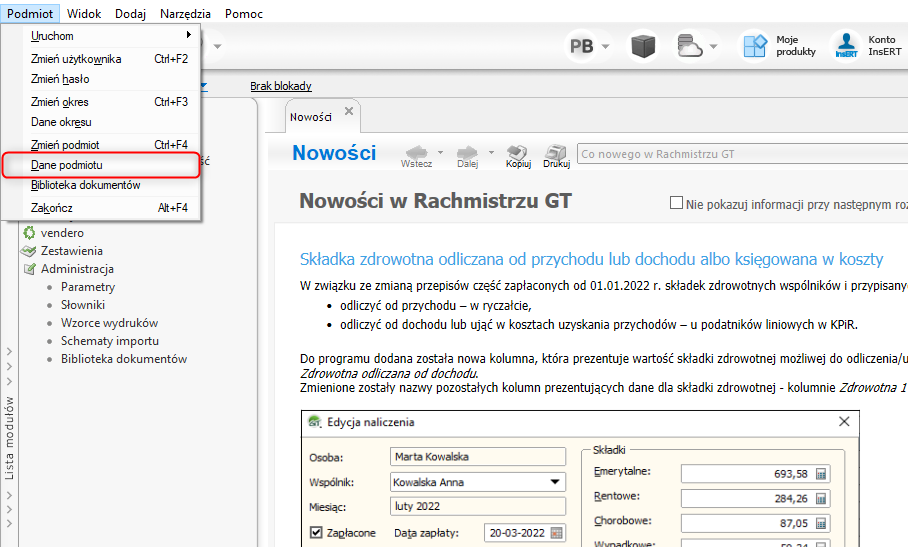Switch to the Nowości tab

[311, 117]
